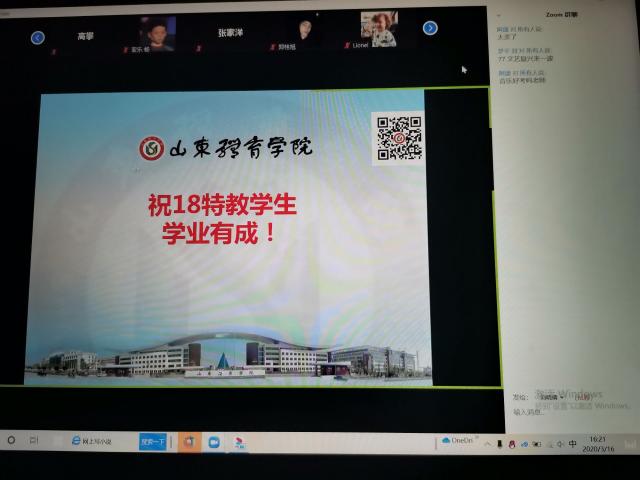Click the blue 搜索一下 button
This screenshot has width=640, height=480.
pyautogui.click(x=153, y=441)
